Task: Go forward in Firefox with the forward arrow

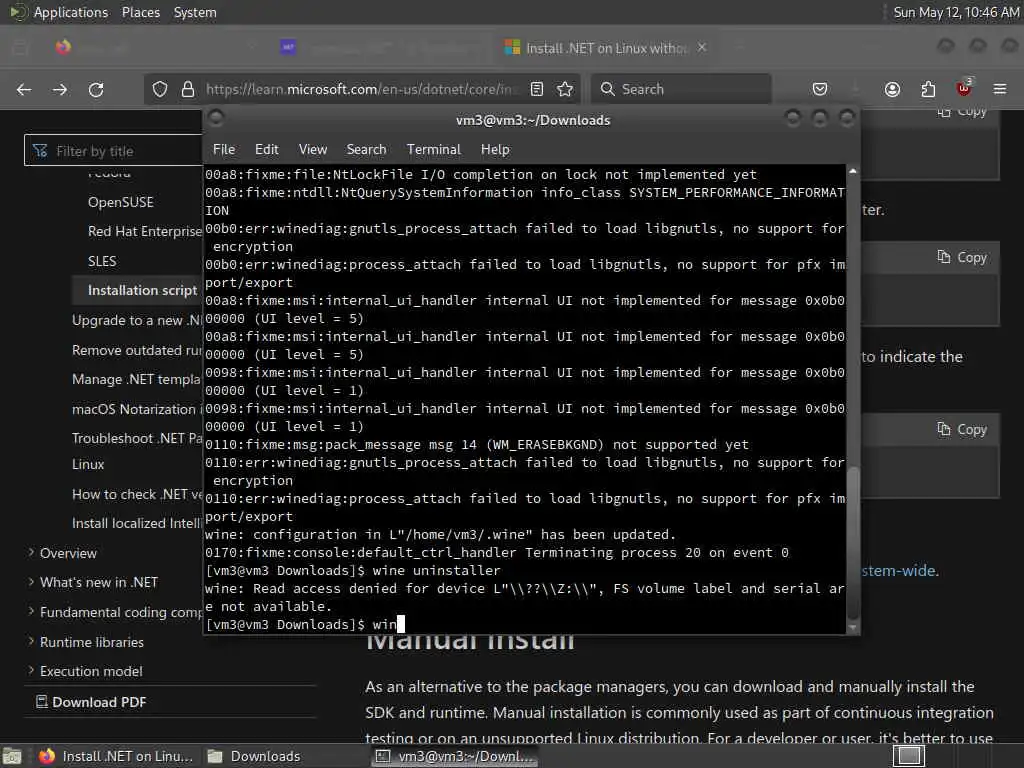Action: (60, 89)
